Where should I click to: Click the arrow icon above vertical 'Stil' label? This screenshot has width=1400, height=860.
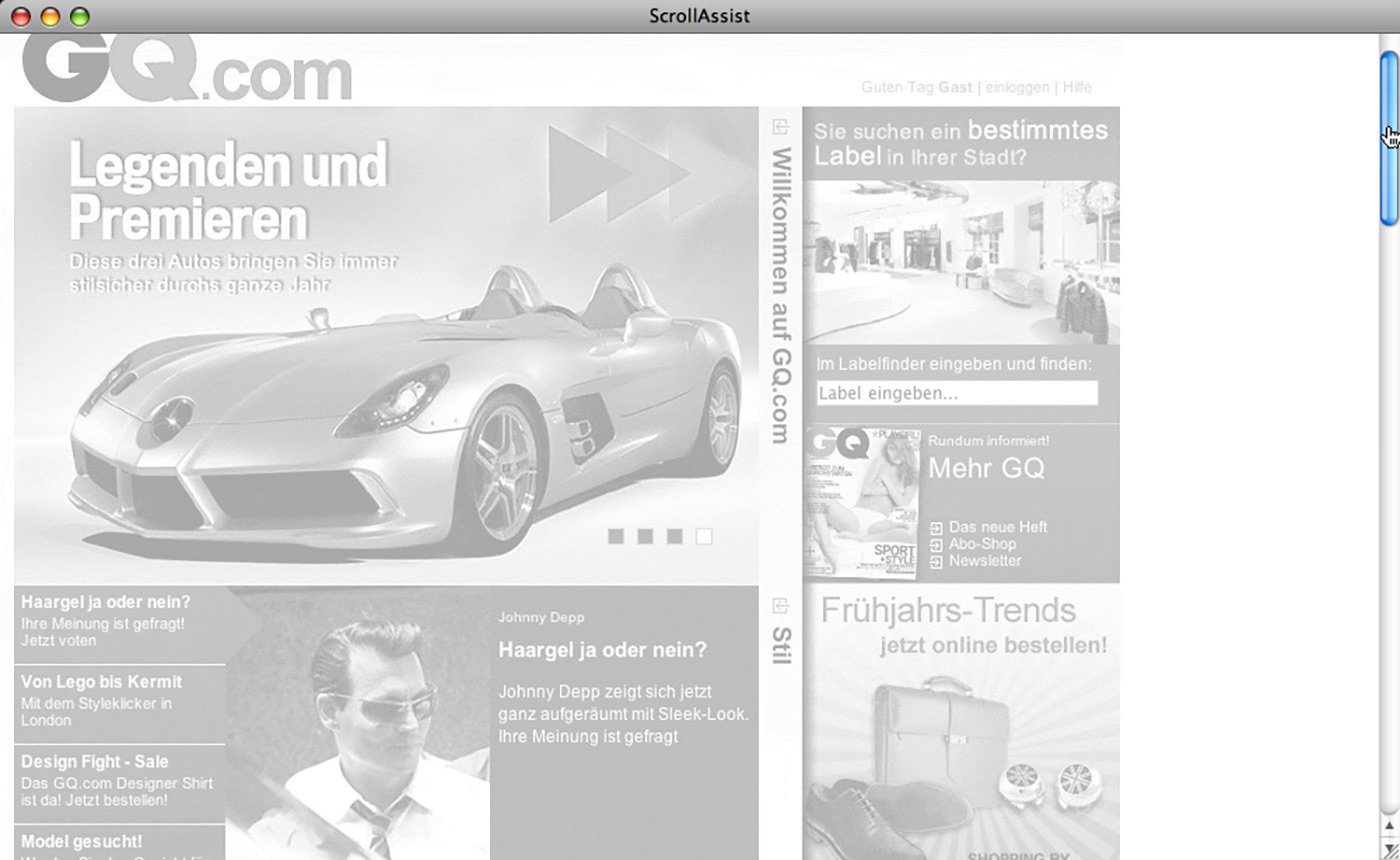click(781, 606)
